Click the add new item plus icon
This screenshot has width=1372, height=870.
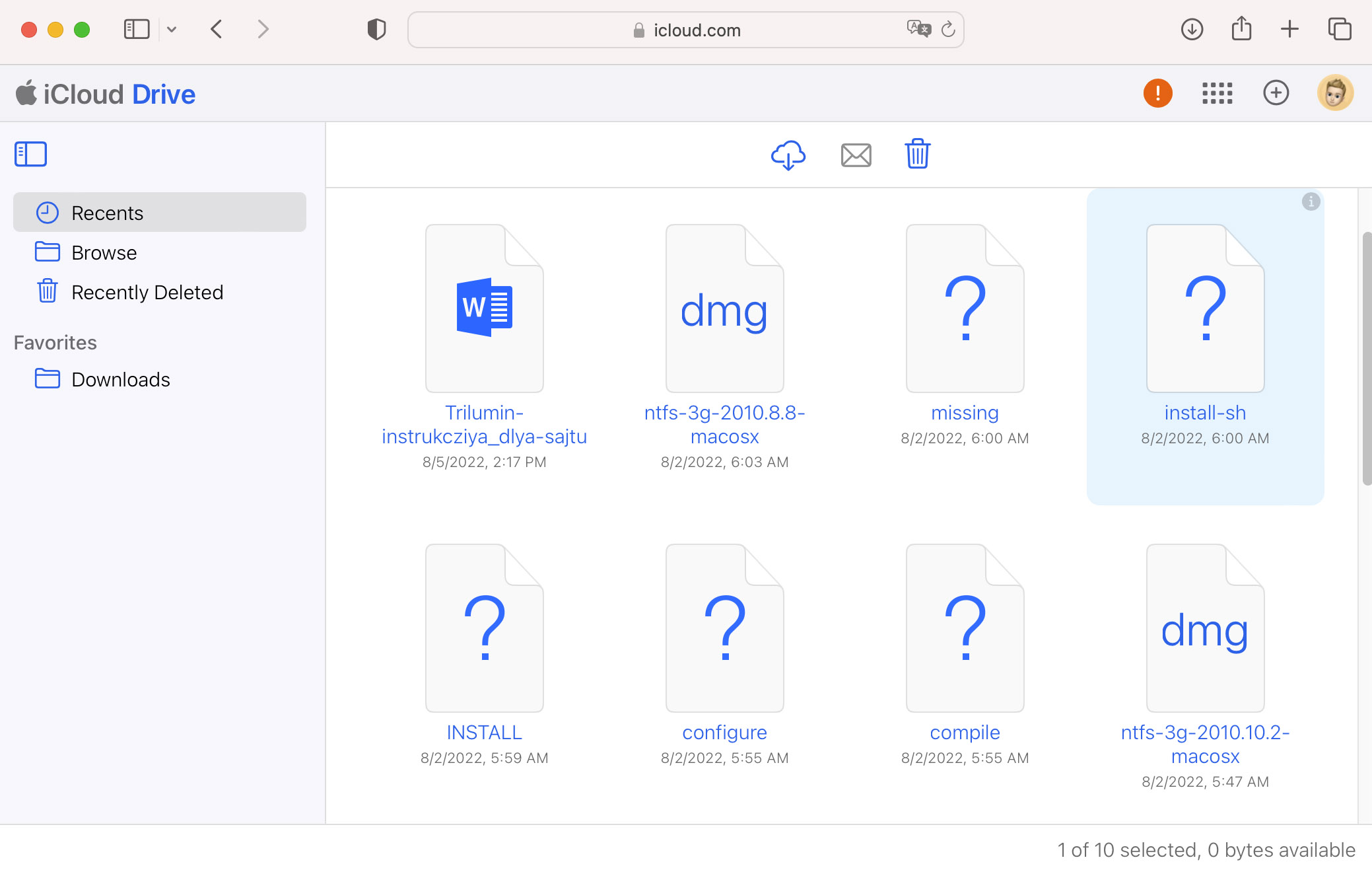click(1276, 93)
